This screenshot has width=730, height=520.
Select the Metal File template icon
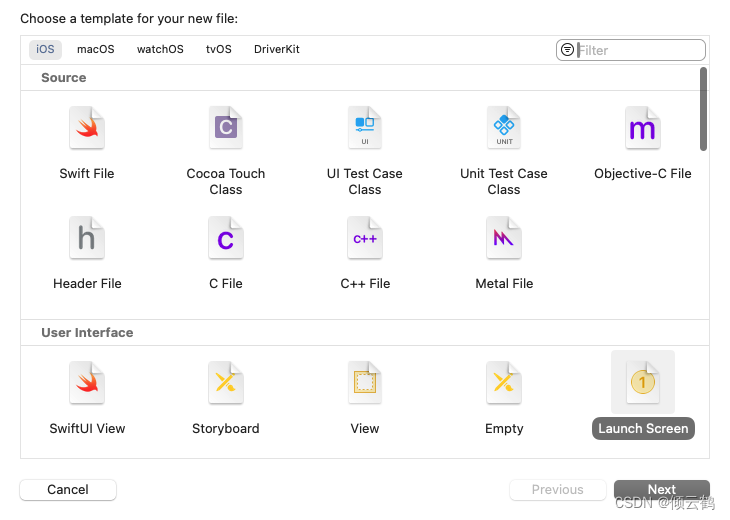point(504,237)
